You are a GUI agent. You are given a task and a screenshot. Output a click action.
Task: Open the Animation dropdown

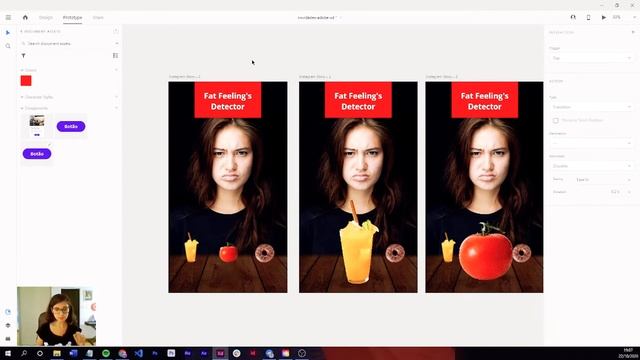point(591,166)
